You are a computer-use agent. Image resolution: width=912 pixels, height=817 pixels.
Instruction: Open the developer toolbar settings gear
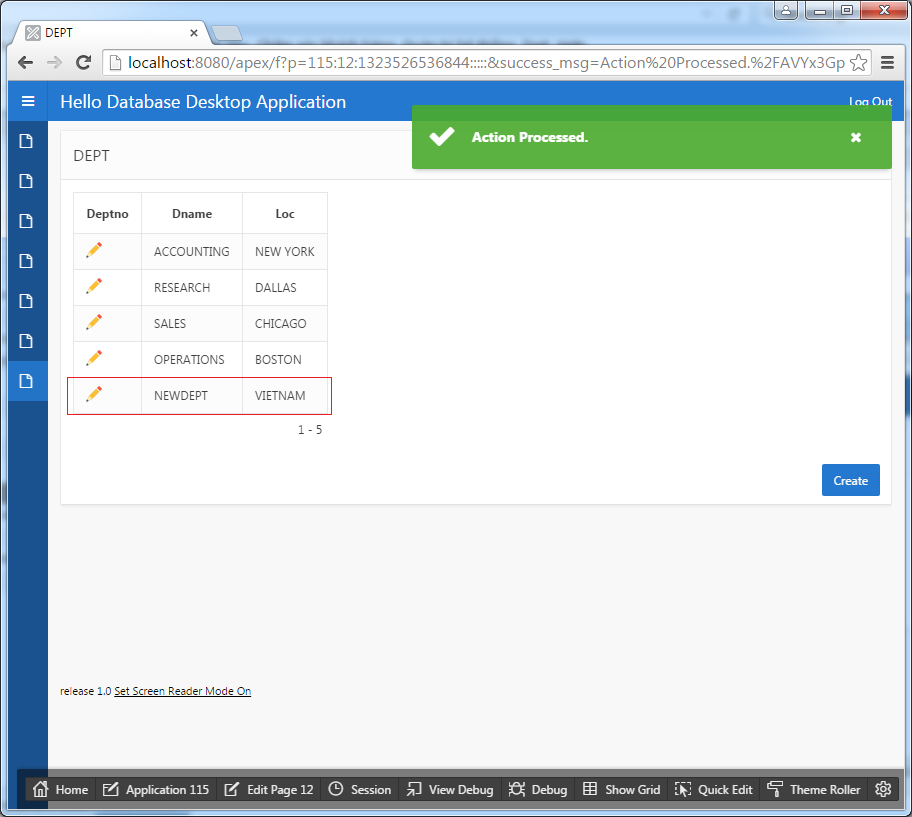tap(883, 789)
